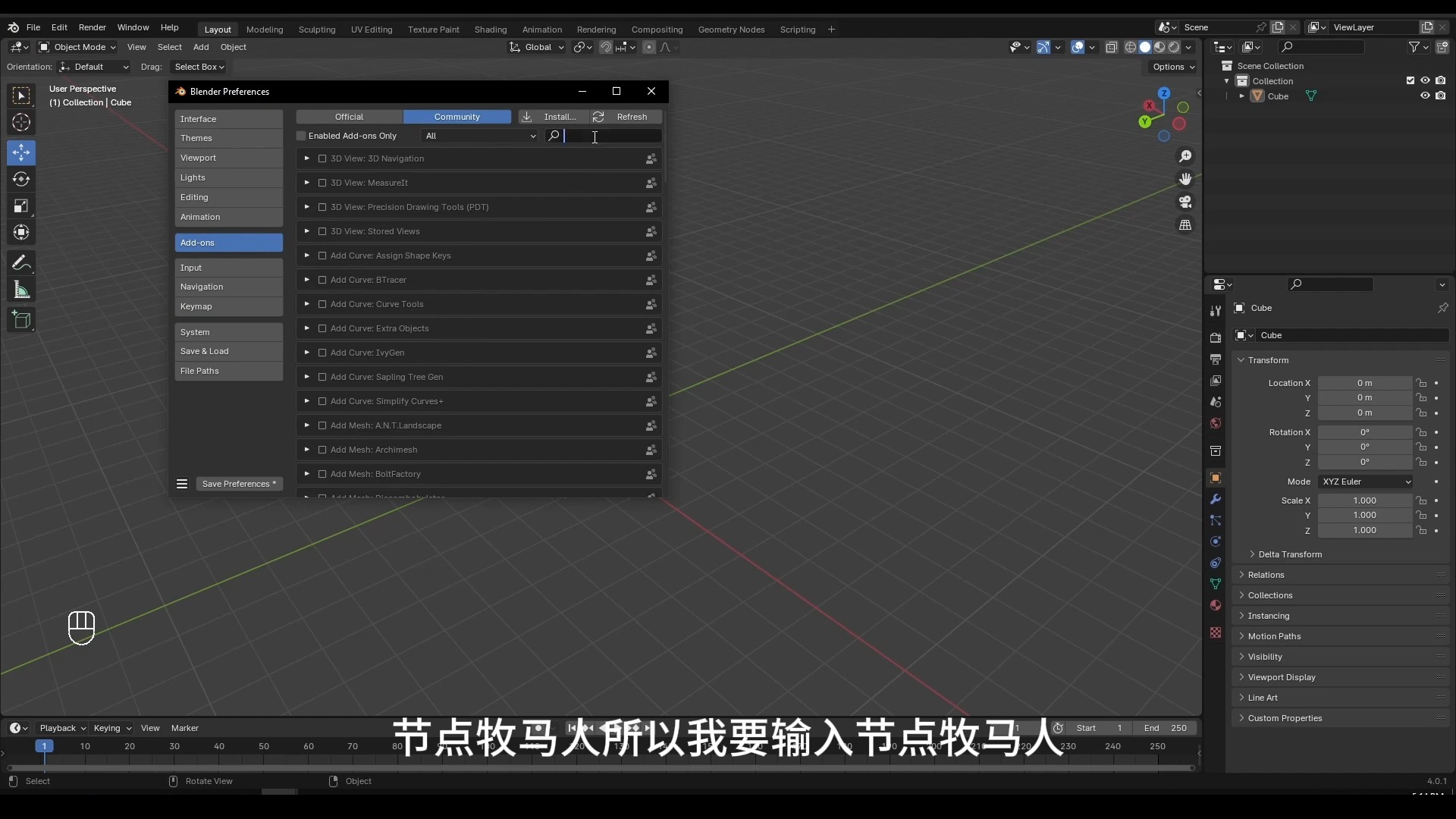Open the All category dropdown

[x=480, y=136]
